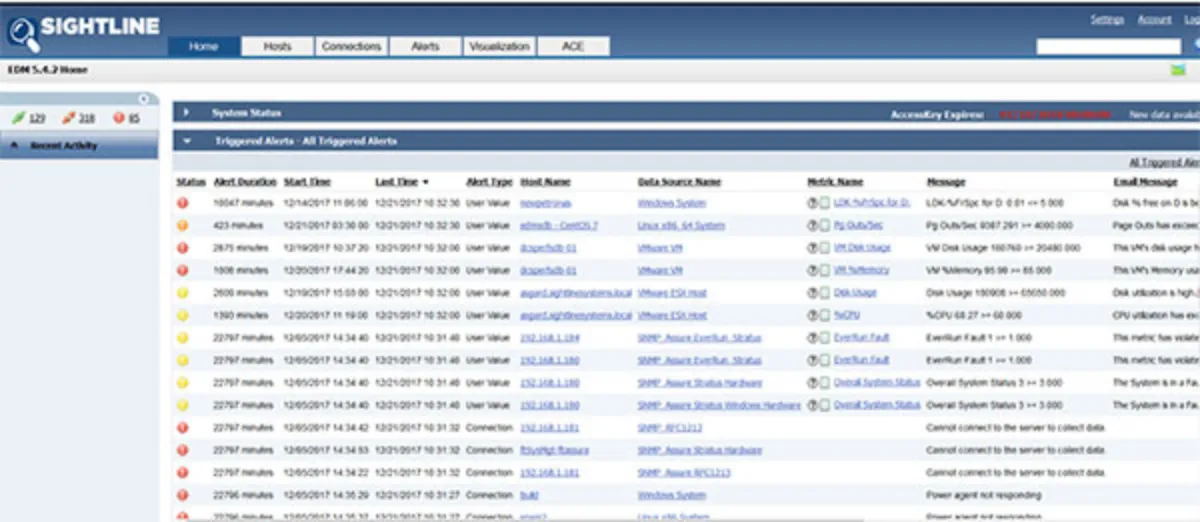Open the VM %Memory metric link
Screen dimensions: 1200x522
pyautogui.click(x=862, y=270)
